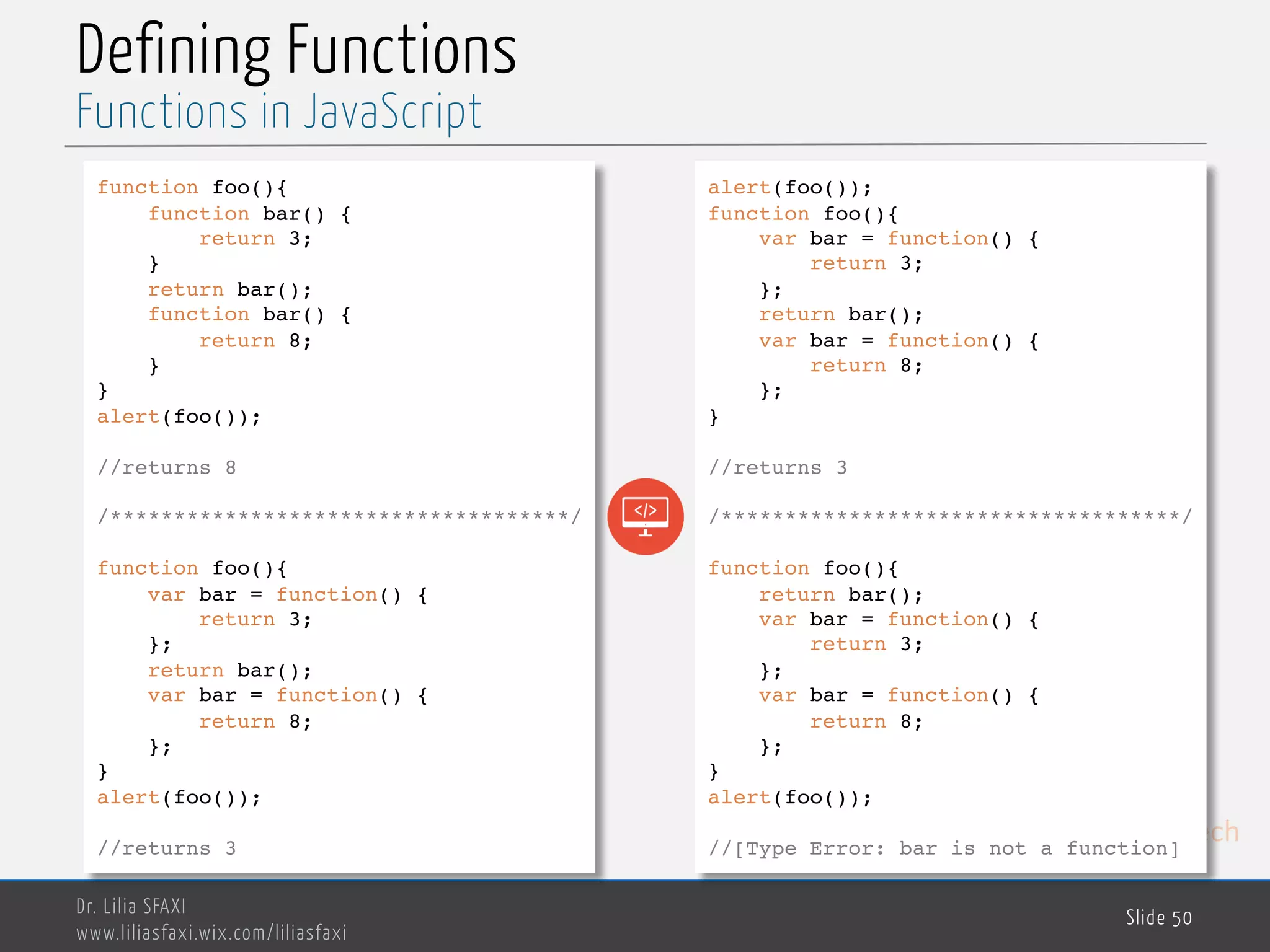Click return bar(); in bottom-right code block

coord(840,595)
